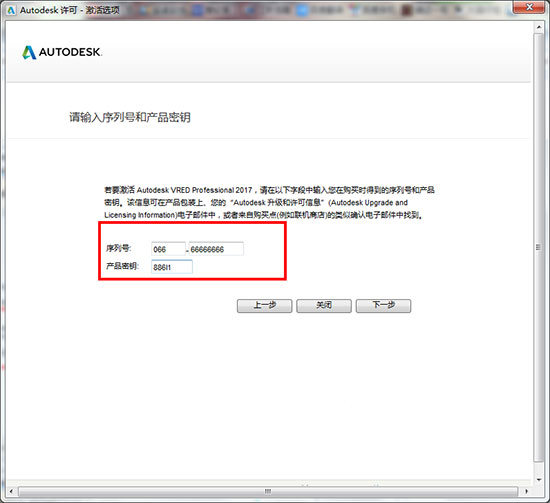This screenshot has height=503, width=550.
Task: Focus the product key field 886I1
Action: pos(172,267)
